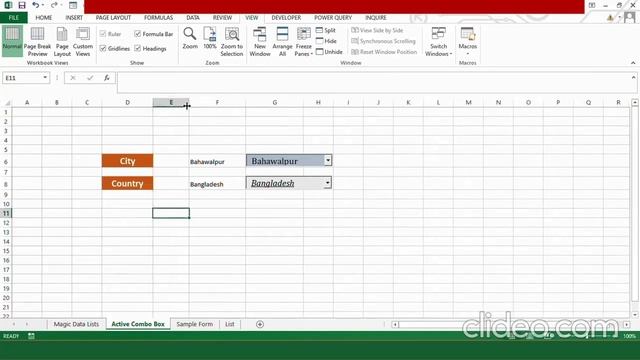Select column G header
Image resolution: width=640 pixels, height=360 pixels.
pyautogui.click(x=274, y=102)
